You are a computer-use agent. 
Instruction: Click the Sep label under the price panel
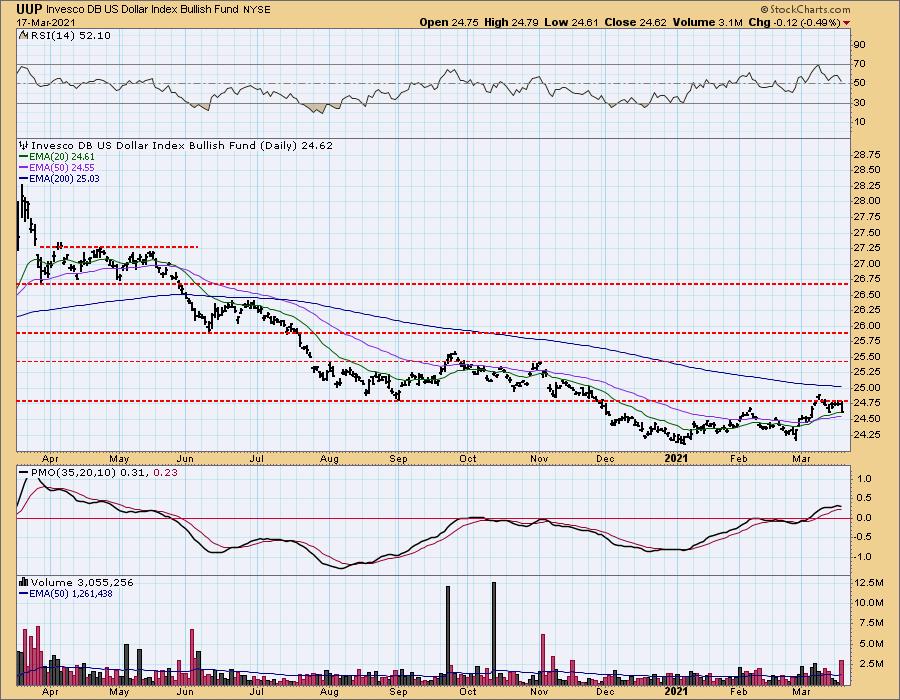[398, 458]
